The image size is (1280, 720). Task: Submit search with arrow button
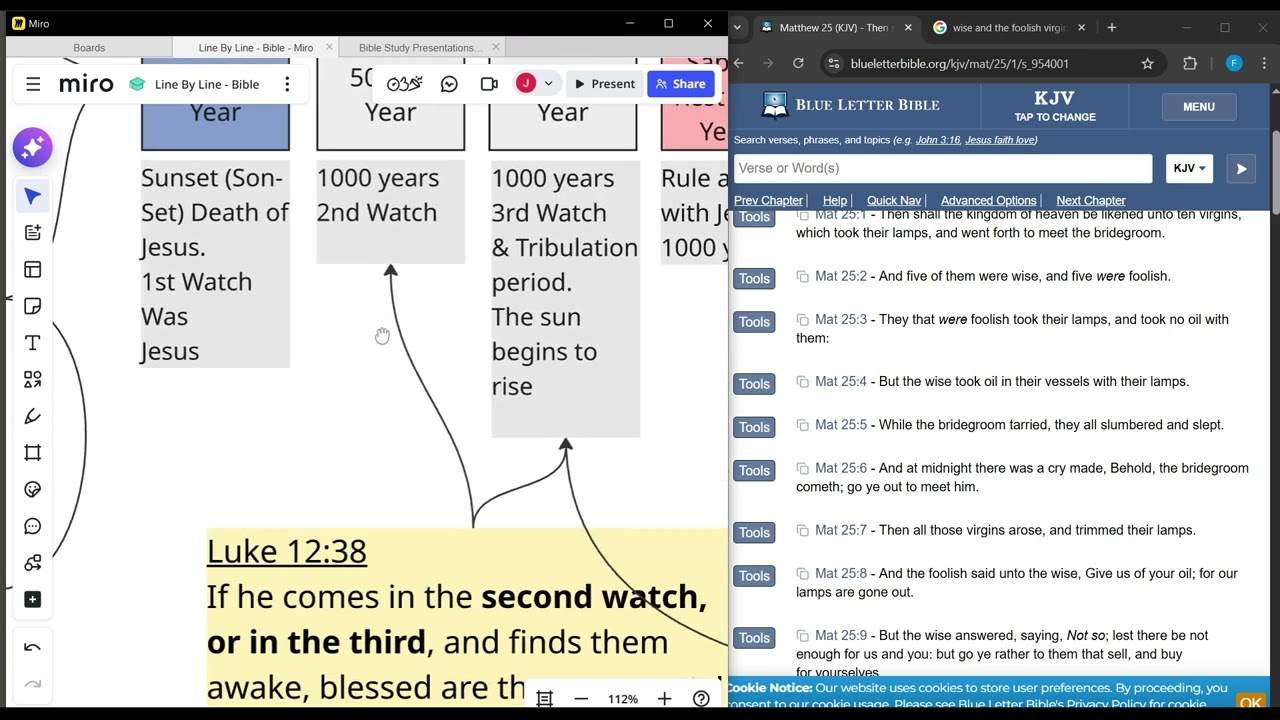[x=1241, y=169]
